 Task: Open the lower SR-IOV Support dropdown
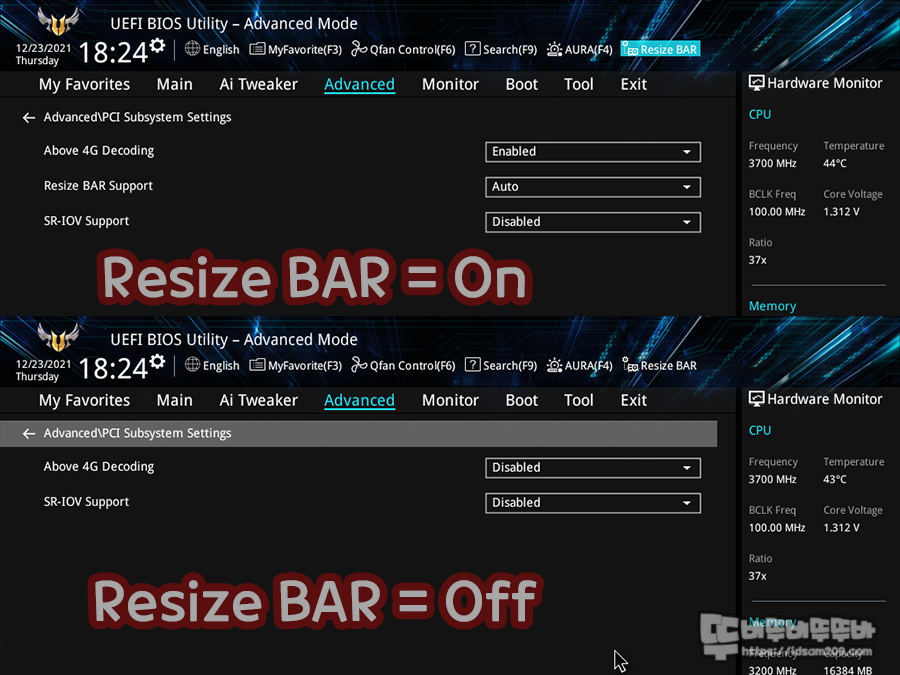593,503
